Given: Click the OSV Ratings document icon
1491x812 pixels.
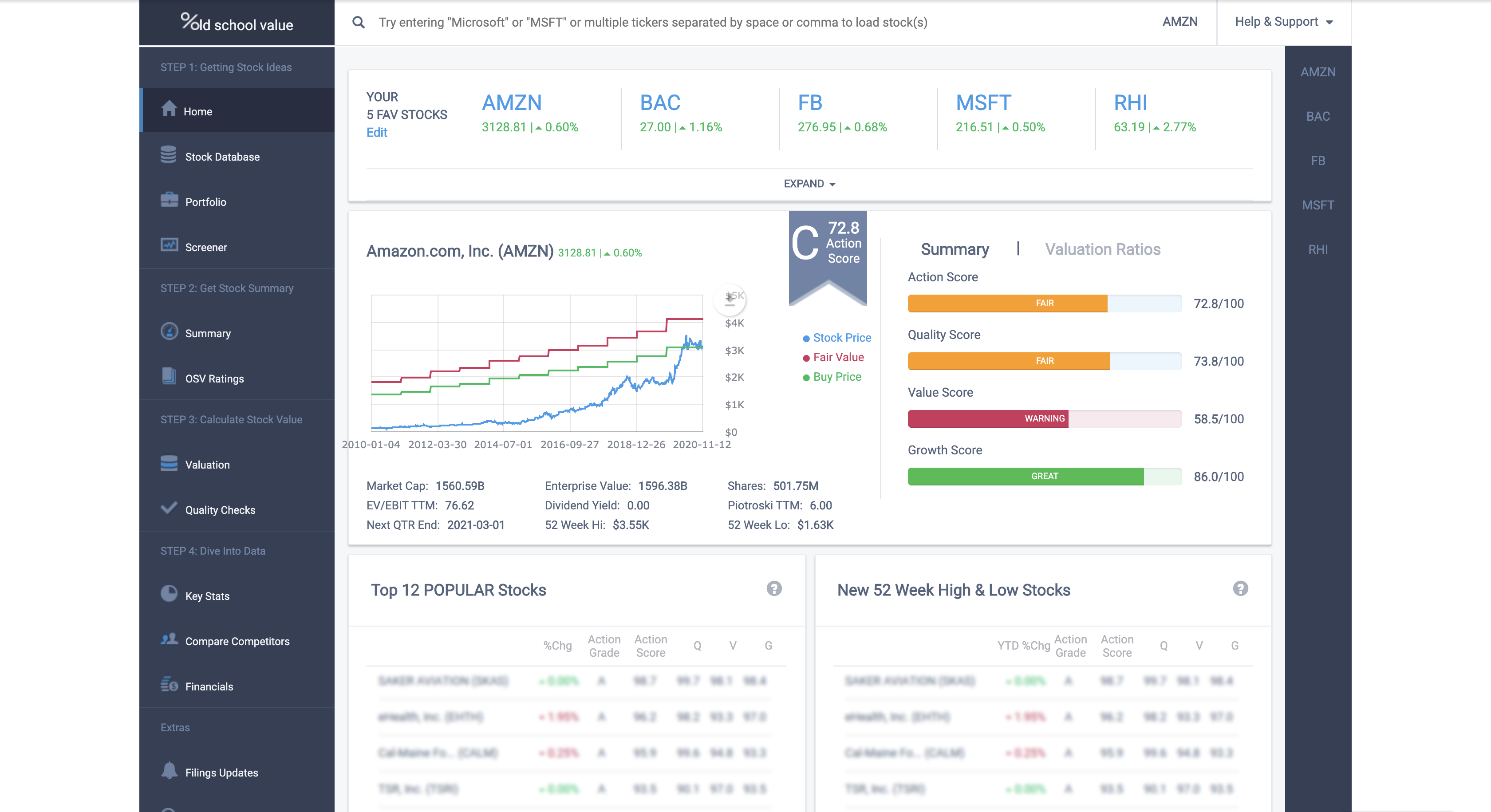Looking at the screenshot, I should (x=169, y=376).
